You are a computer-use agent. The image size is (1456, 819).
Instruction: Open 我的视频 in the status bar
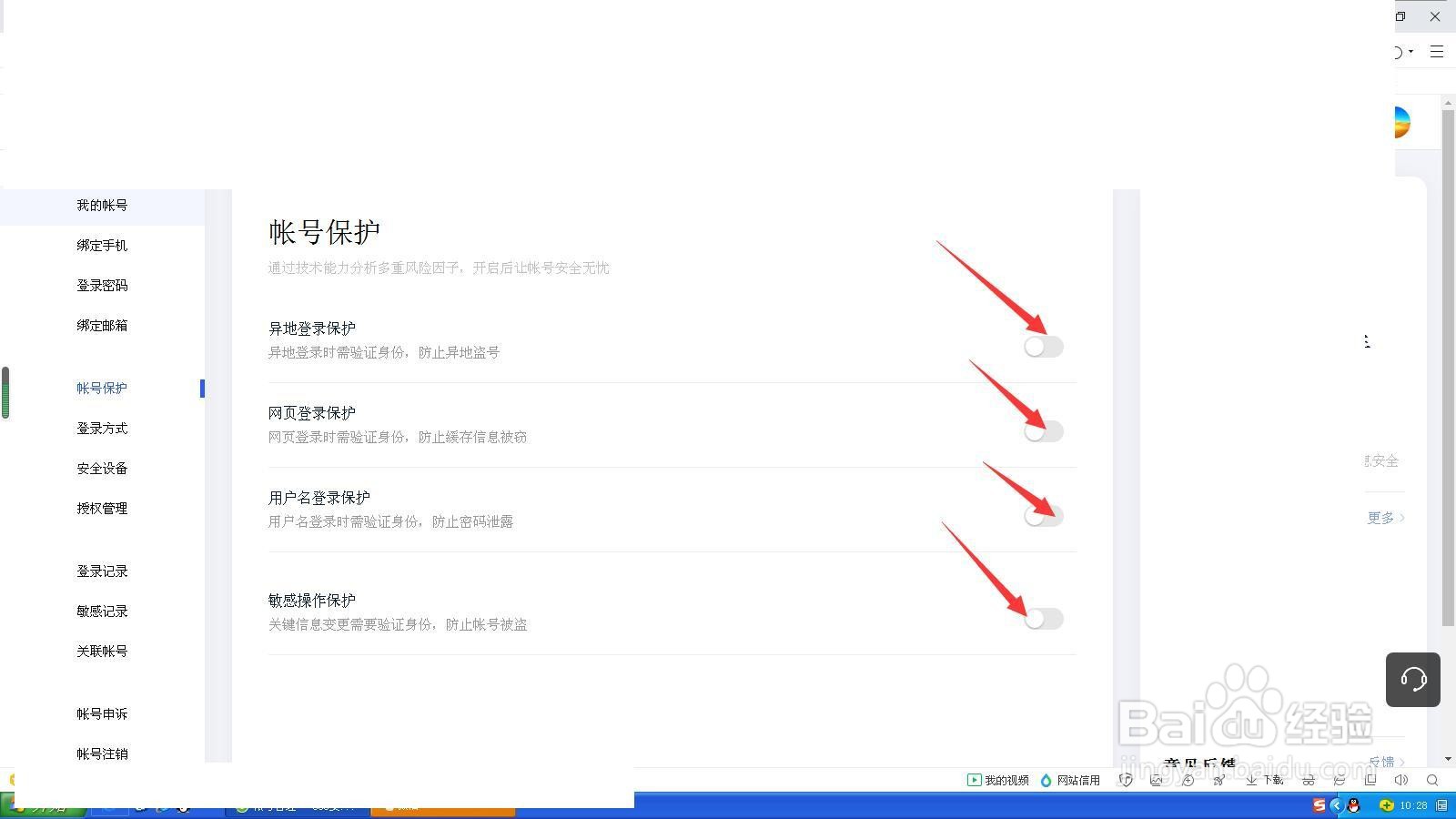coord(997,780)
